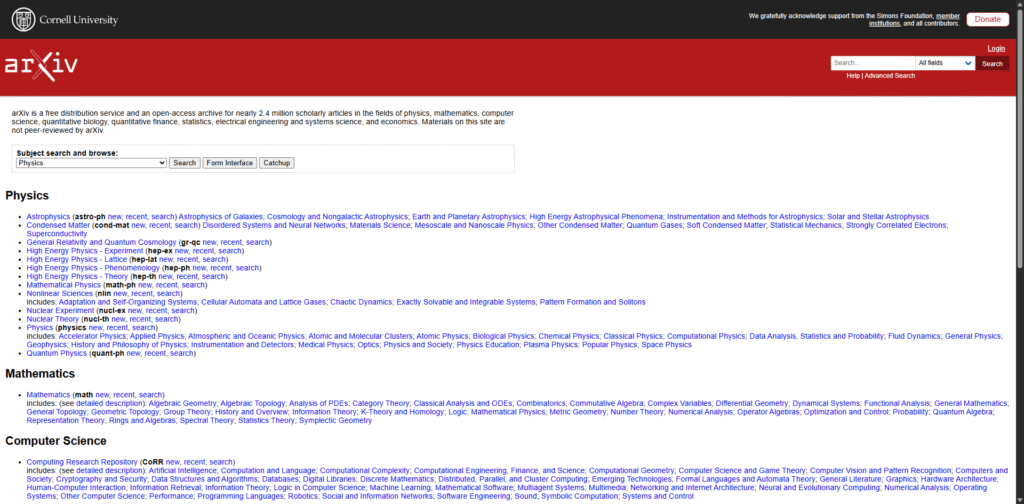Expand the Physics subject dropdown
The image size is (1024, 504).
point(91,163)
